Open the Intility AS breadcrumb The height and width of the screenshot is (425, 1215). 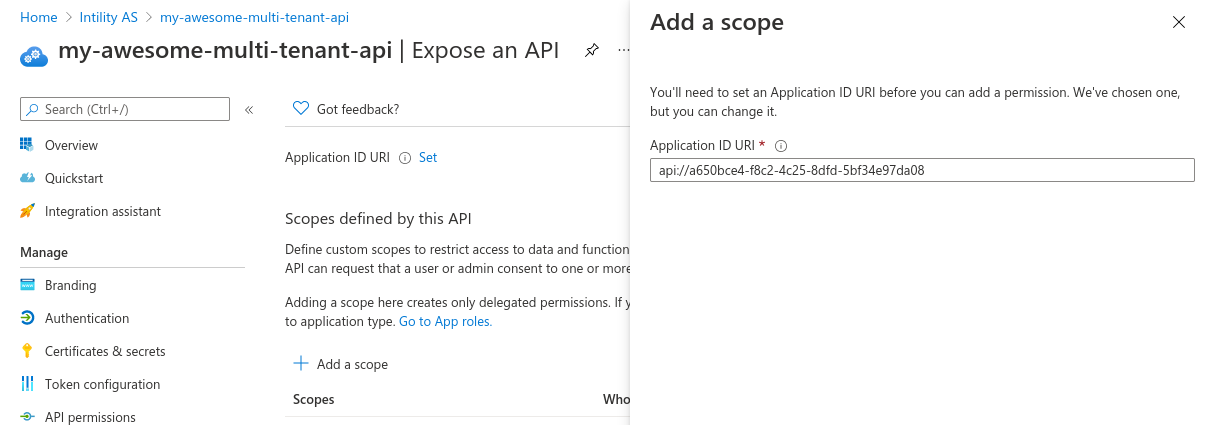pyautogui.click(x=108, y=17)
